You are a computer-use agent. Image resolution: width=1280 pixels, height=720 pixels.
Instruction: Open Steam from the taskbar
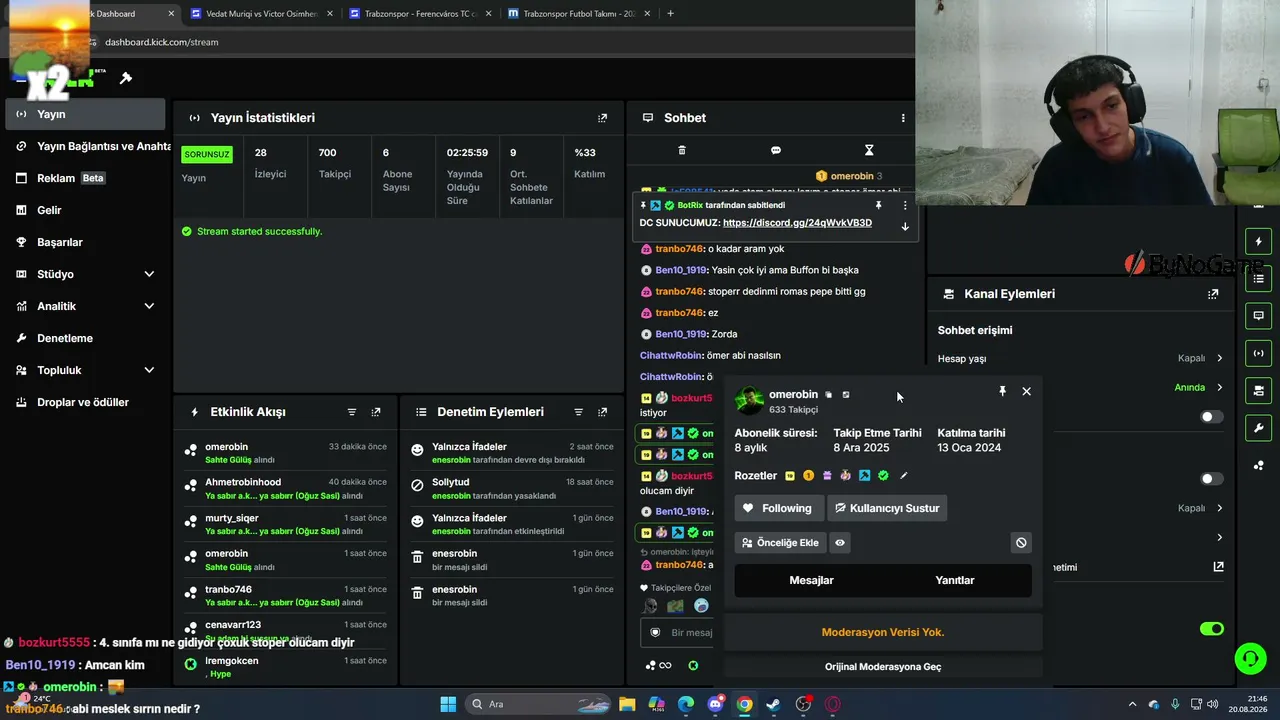pyautogui.click(x=774, y=704)
